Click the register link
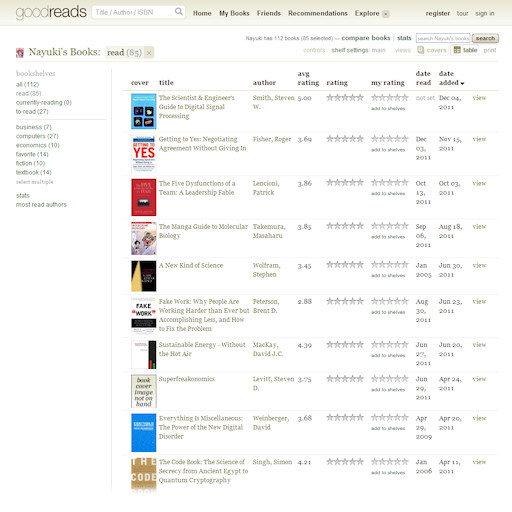Image resolution: width=512 pixels, height=512 pixels. coord(438,13)
